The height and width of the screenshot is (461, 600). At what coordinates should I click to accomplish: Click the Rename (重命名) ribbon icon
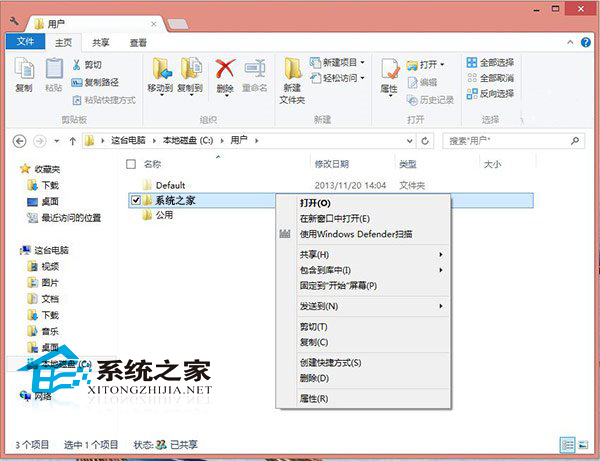(255, 76)
